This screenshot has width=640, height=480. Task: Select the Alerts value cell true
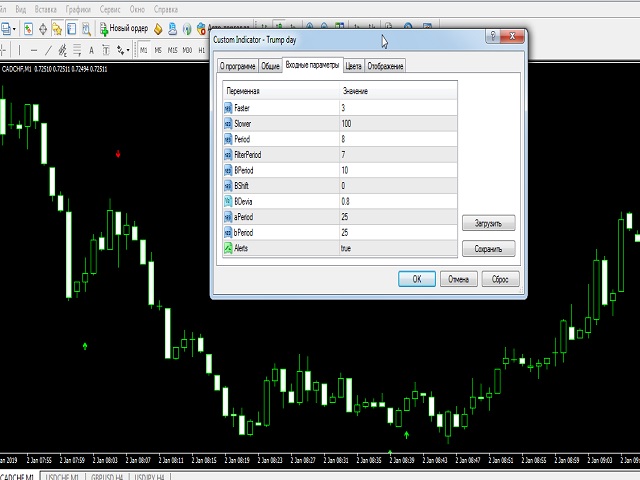point(398,248)
